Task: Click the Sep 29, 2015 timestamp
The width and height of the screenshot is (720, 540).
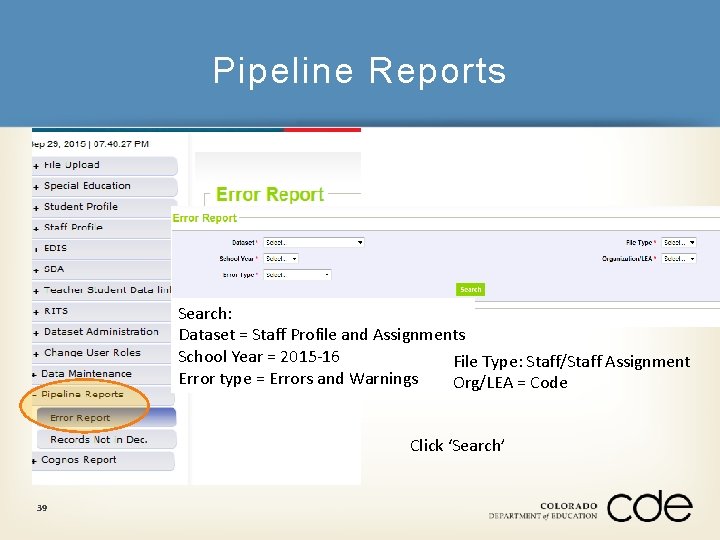Action: click(90, 144)
